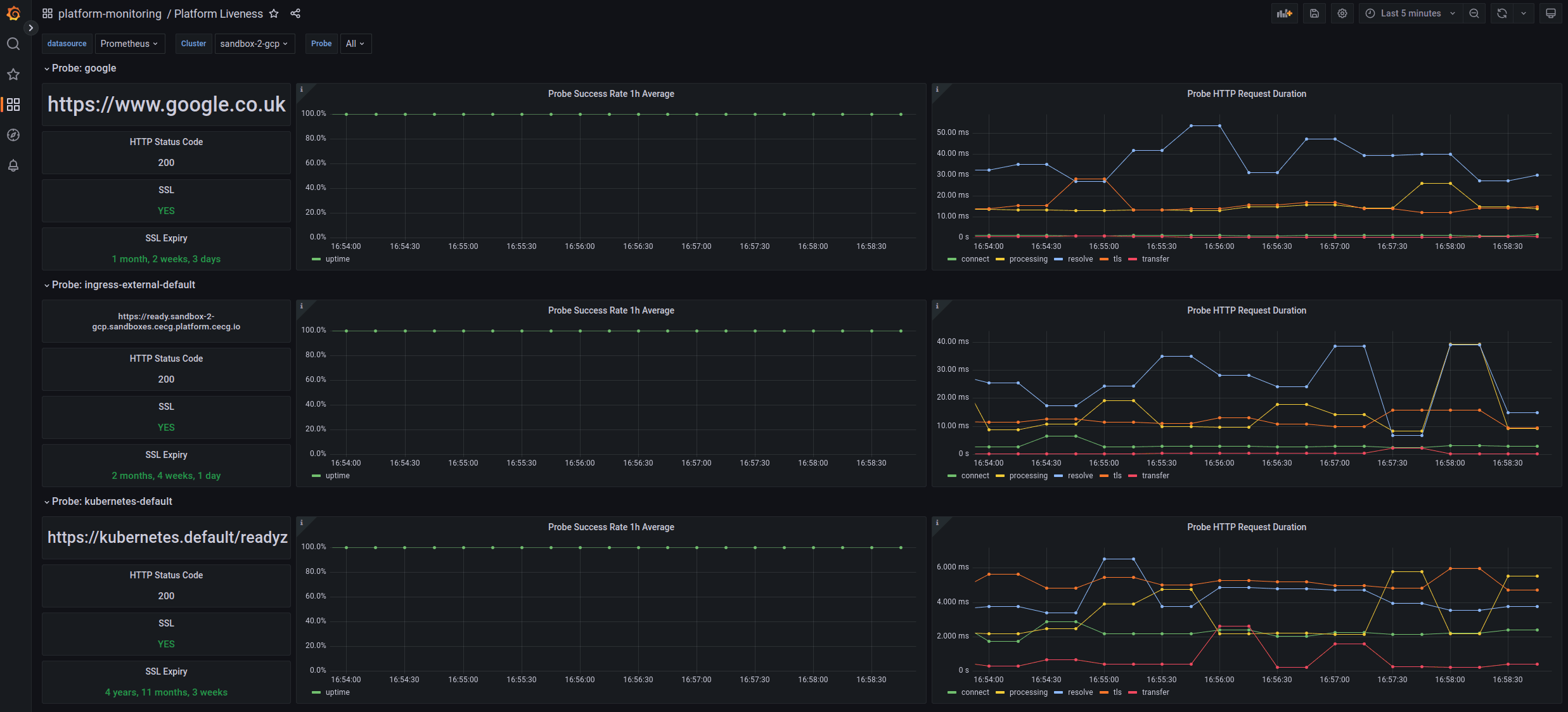Viewport: 1568px width, 712px height.
Task: Open the sandbox-2-gcp cluster dropdown
Action: [x=254, y=44]
